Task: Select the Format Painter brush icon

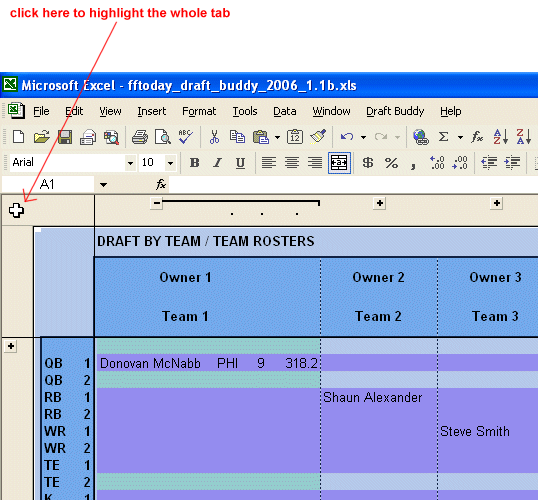Action: (318, 136)
